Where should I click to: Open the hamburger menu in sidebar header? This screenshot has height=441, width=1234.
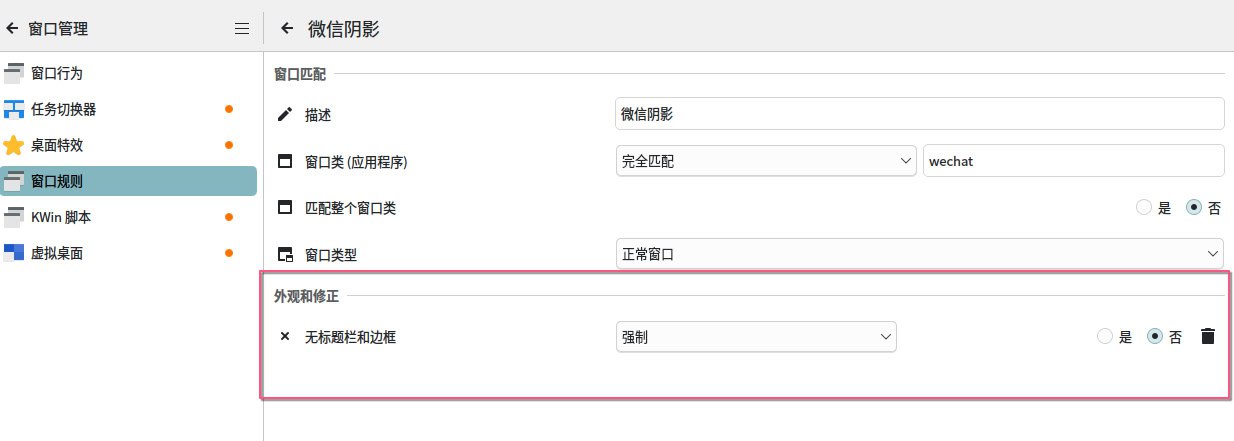click(241, 29)
